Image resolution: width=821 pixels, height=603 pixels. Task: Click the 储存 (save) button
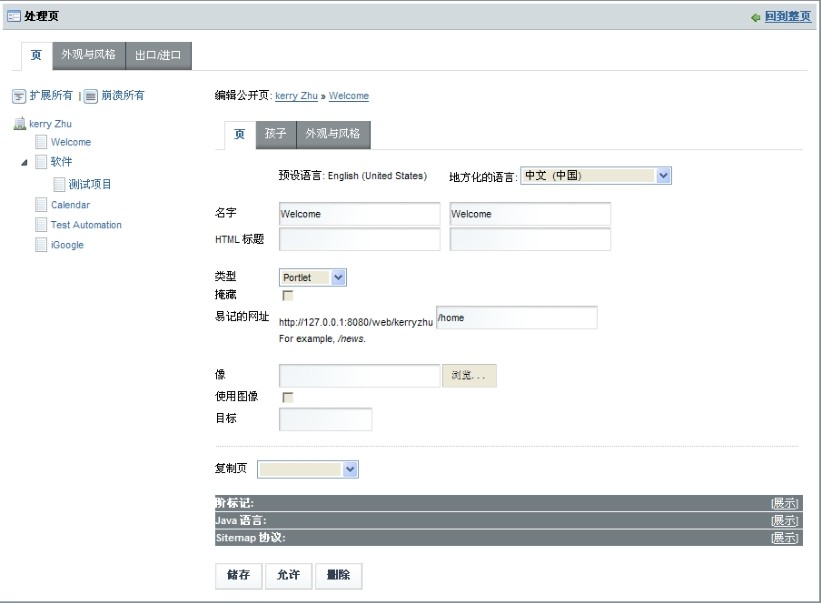pos(238,575)
